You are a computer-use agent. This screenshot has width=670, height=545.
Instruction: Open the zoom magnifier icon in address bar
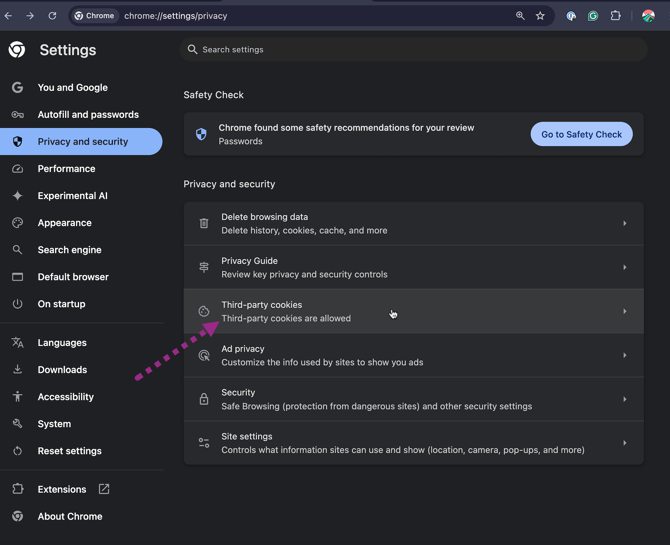click(x=520, y=16)
